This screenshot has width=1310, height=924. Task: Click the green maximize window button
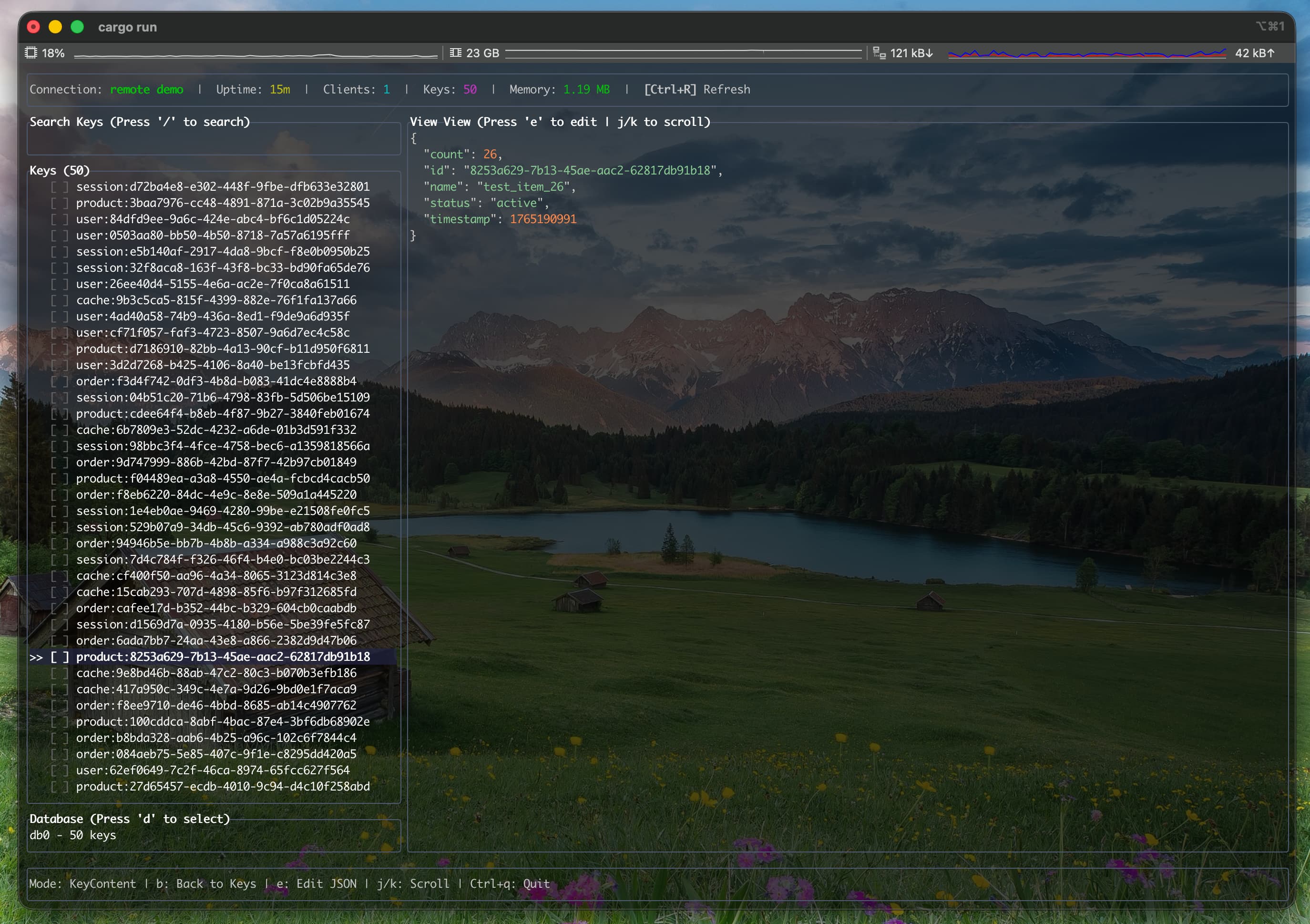click(x=78, y=27)
